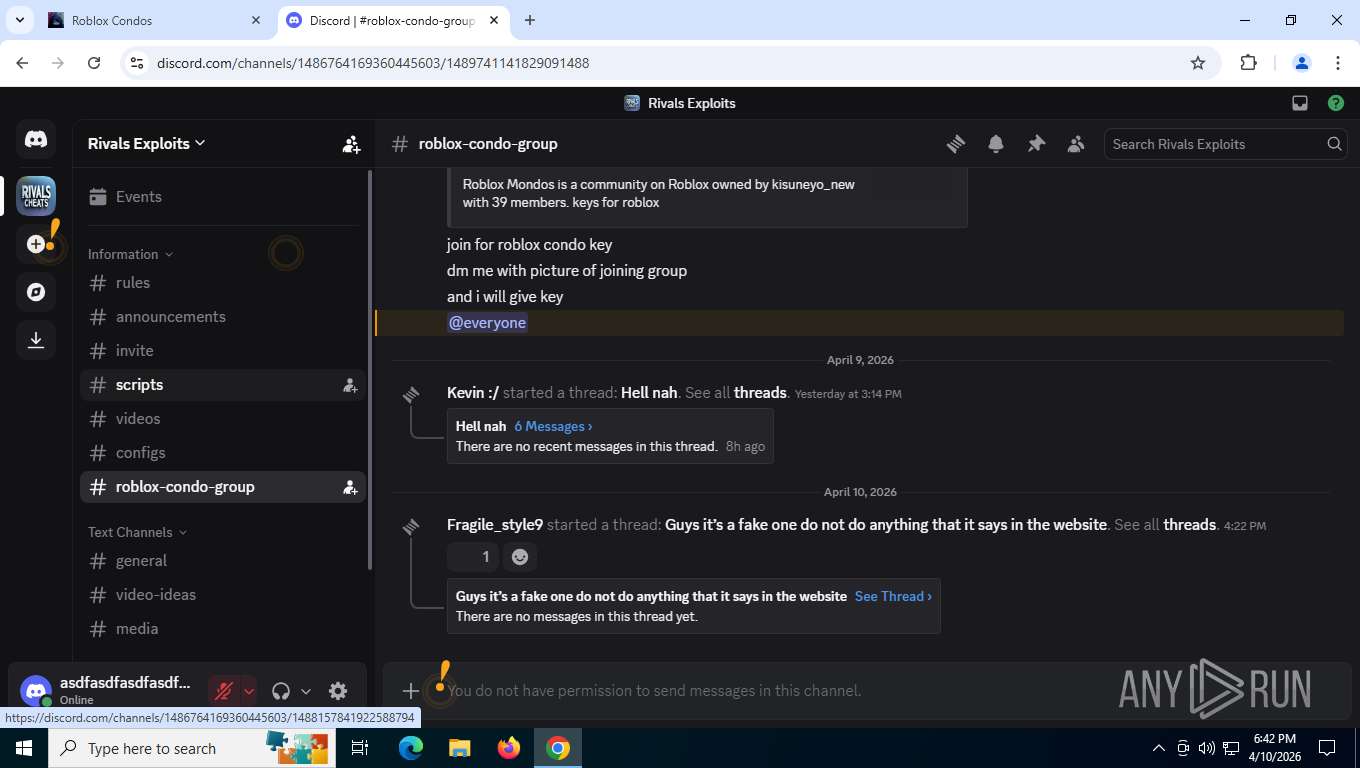Bookmark this page star icon
The image size is (1360, 768).
1198,63
